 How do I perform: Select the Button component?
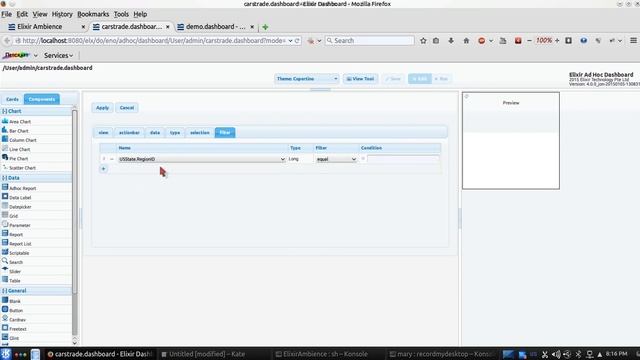pyautogui.click(x=13, y=310)
